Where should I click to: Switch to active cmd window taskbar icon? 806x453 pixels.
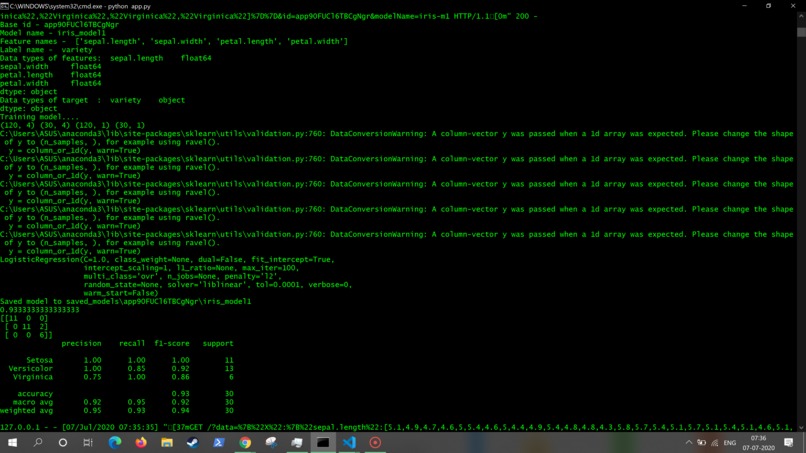point(323,442)
